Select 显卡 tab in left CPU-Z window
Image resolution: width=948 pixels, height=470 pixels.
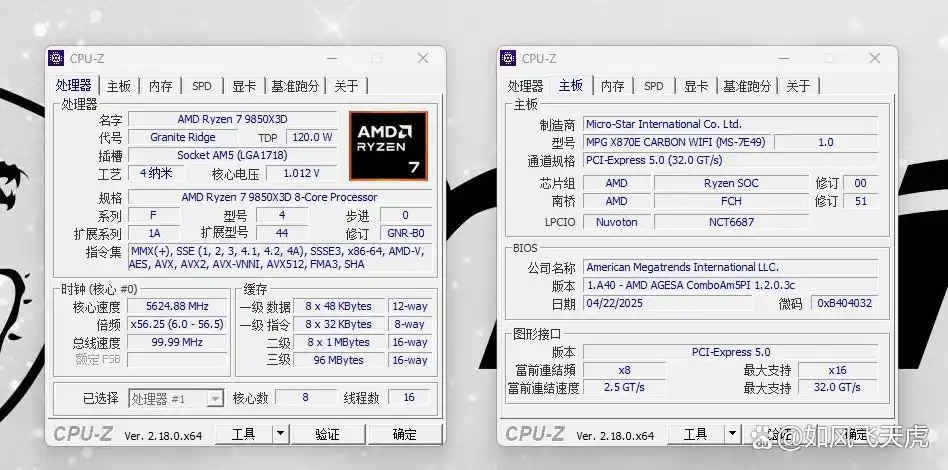pos(244,86)
